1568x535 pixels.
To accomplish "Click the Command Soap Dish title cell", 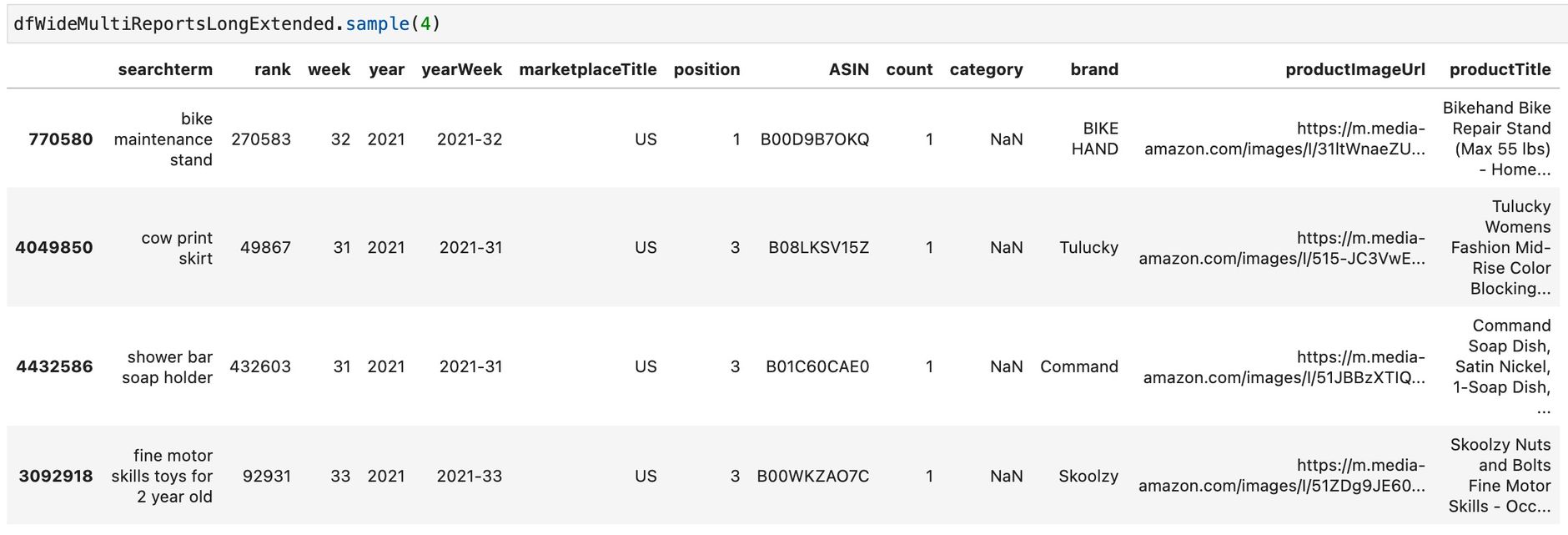I will [x=1502, y=366].
